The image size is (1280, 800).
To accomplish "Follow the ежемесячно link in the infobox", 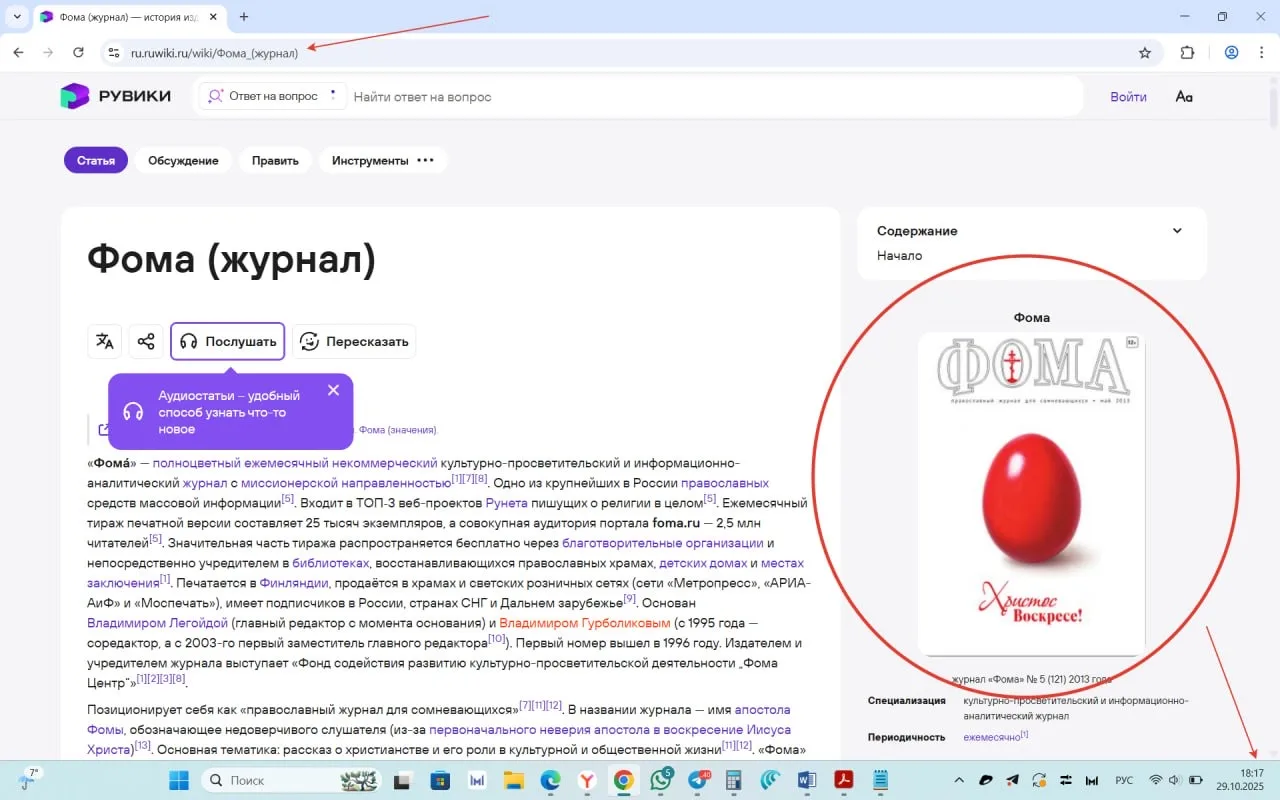I will tap(992, 737).
